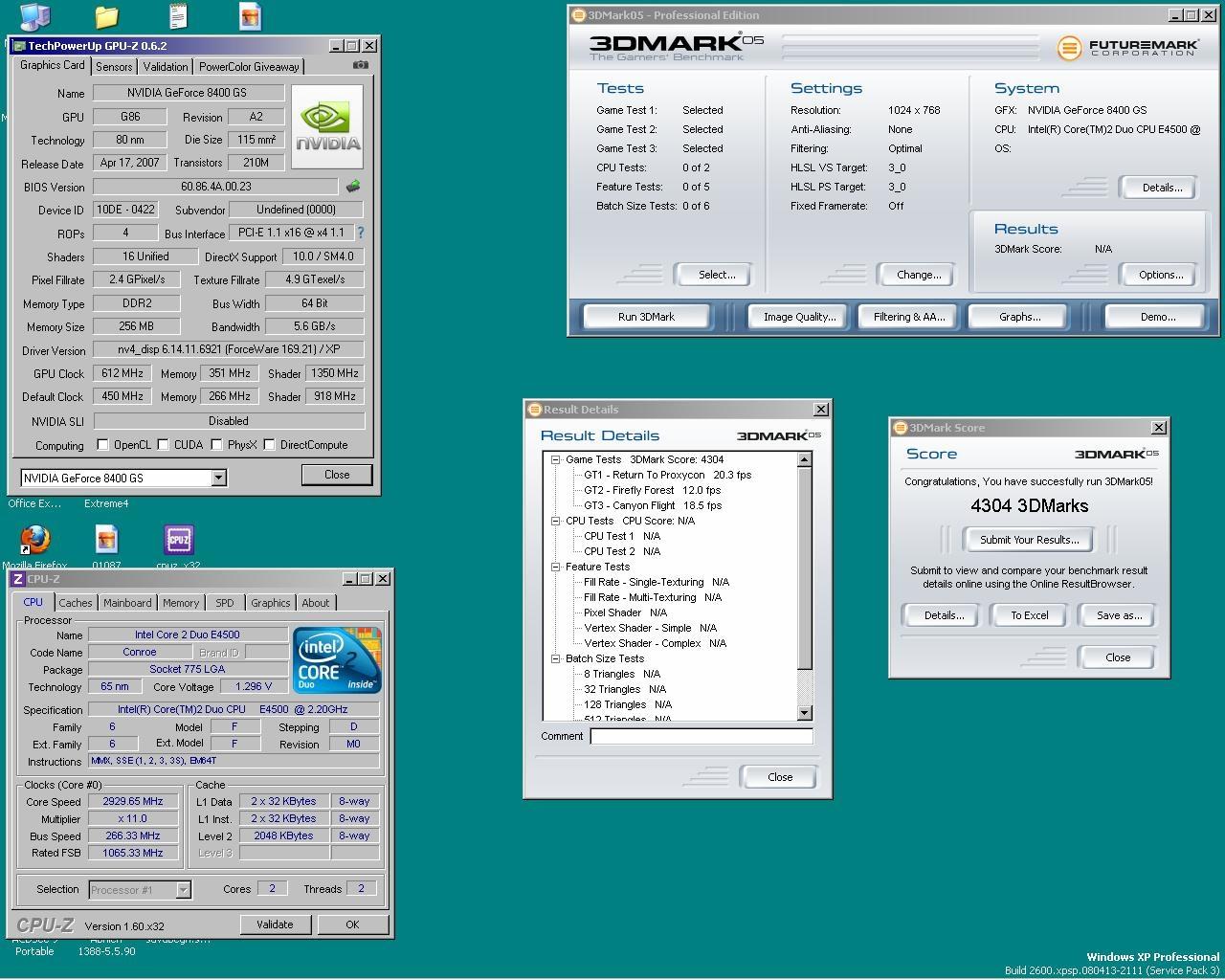Viewport: 1225px width, 980px height.
Task: Open the SPD tab in CPU-Z
Action: coord(225,603)
